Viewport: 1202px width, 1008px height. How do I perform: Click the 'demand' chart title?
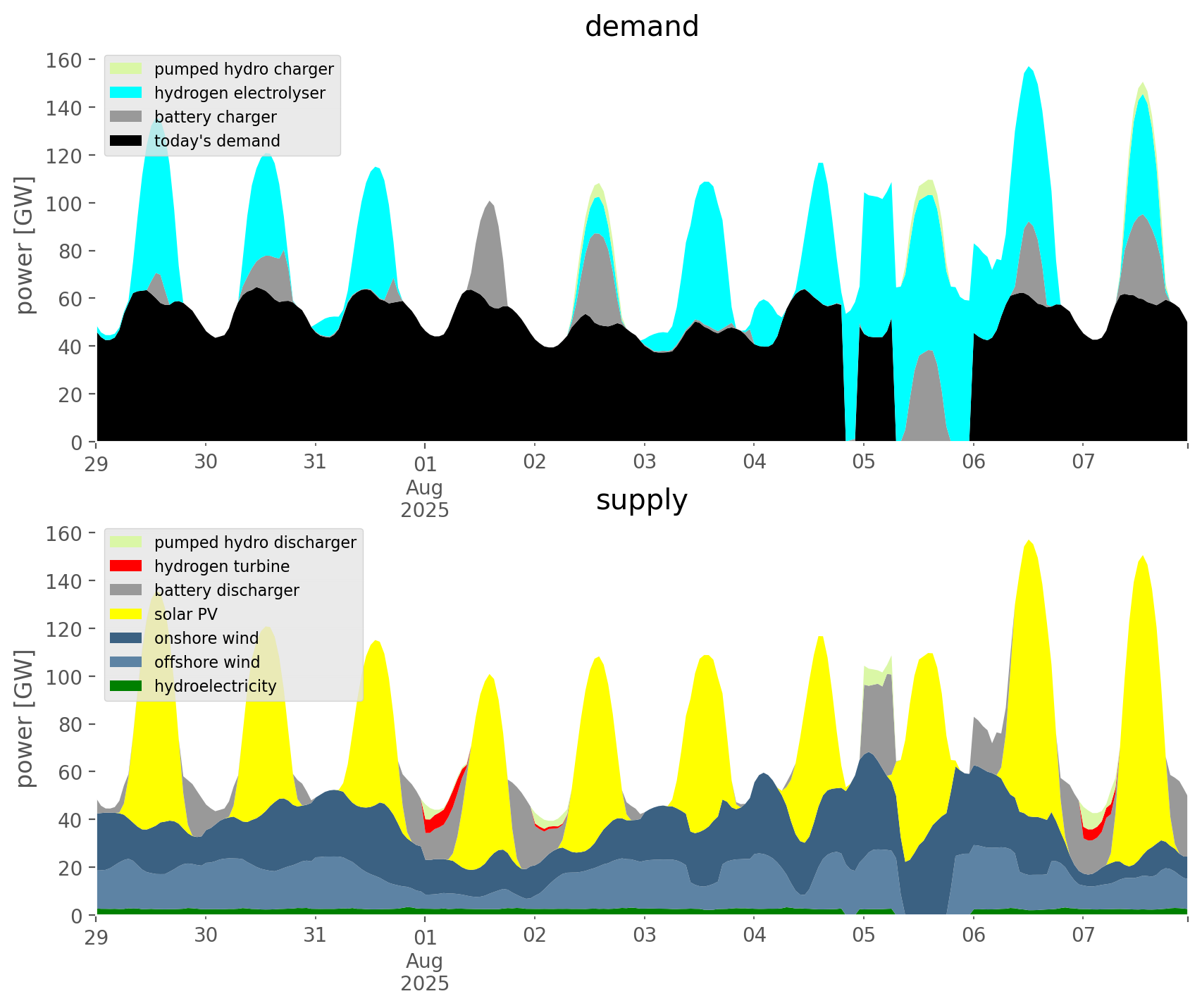pyautogui.click(x=641, y=27)
